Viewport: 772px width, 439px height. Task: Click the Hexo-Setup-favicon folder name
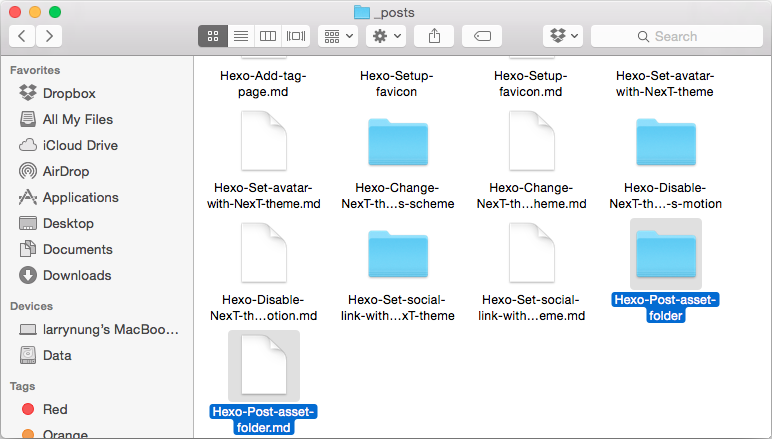397,84
